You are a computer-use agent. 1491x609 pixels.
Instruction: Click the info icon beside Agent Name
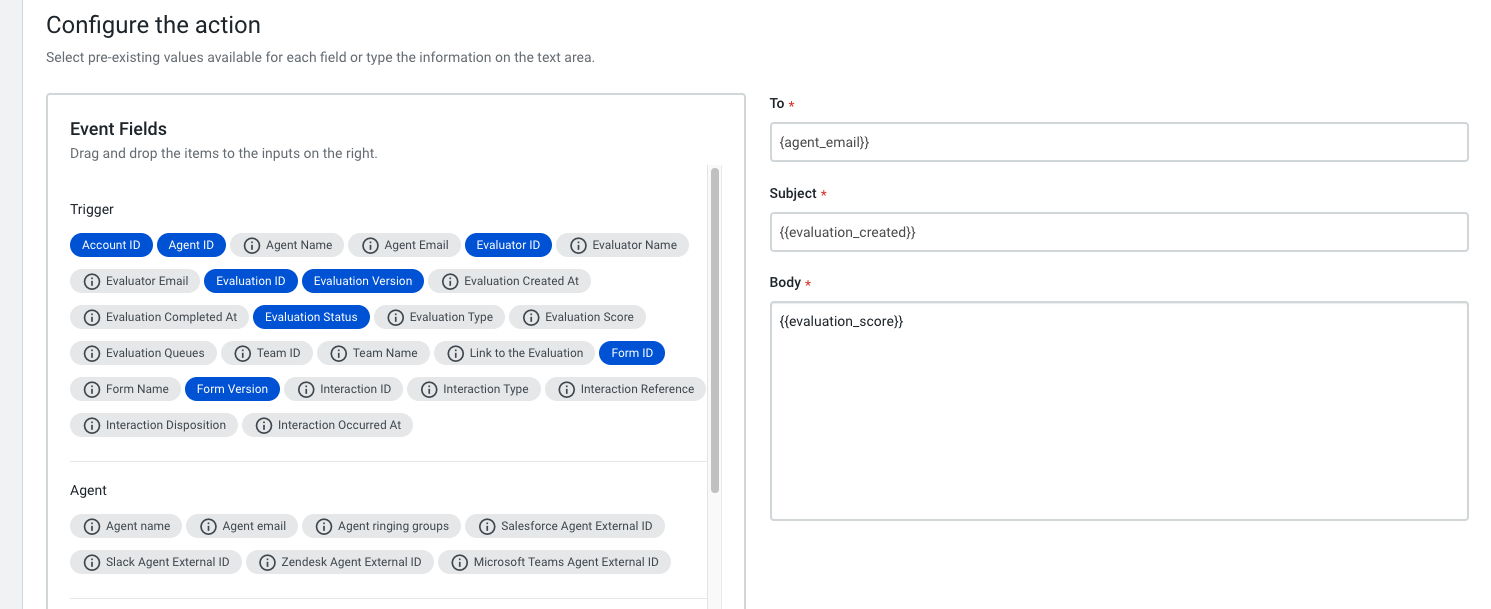252,245
